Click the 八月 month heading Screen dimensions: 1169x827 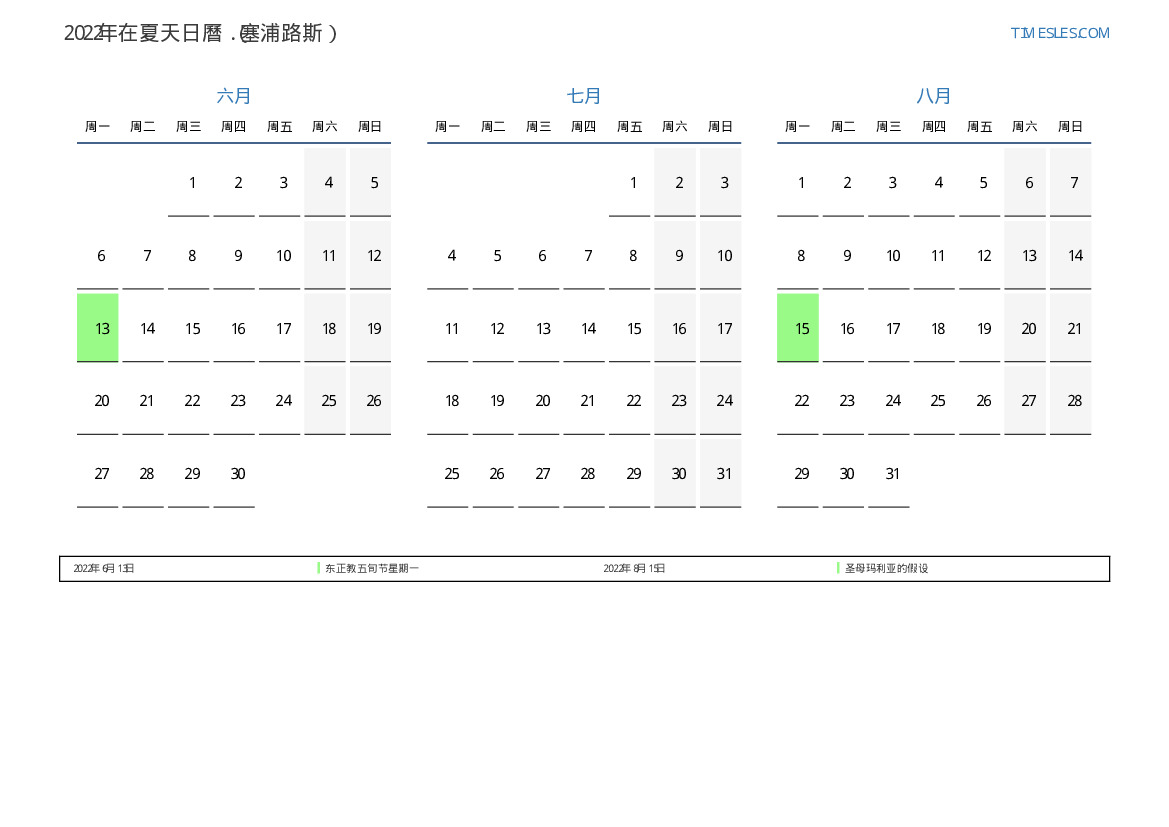coord(934,96)
